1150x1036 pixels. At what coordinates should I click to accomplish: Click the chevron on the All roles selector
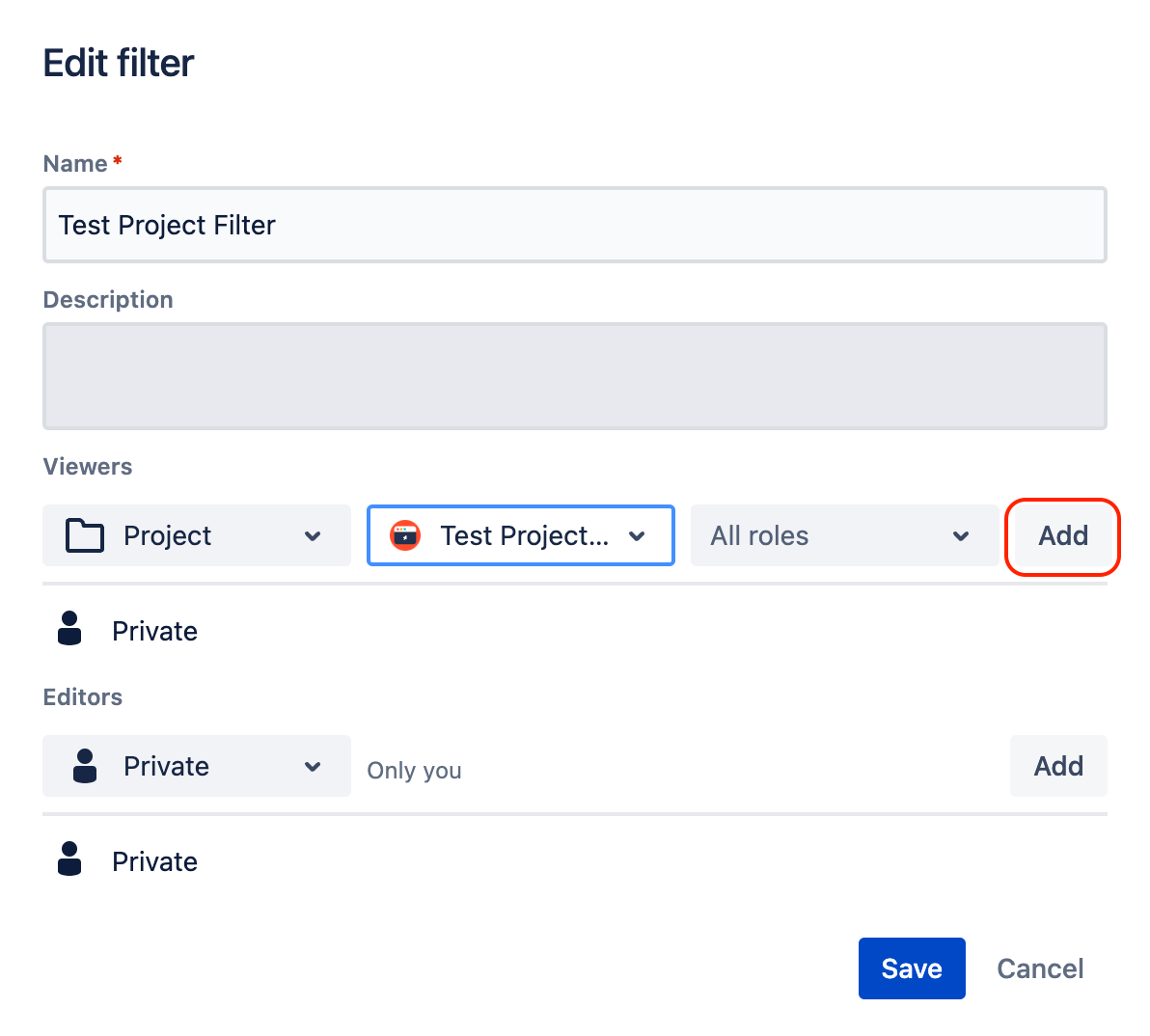pos(961,535)
